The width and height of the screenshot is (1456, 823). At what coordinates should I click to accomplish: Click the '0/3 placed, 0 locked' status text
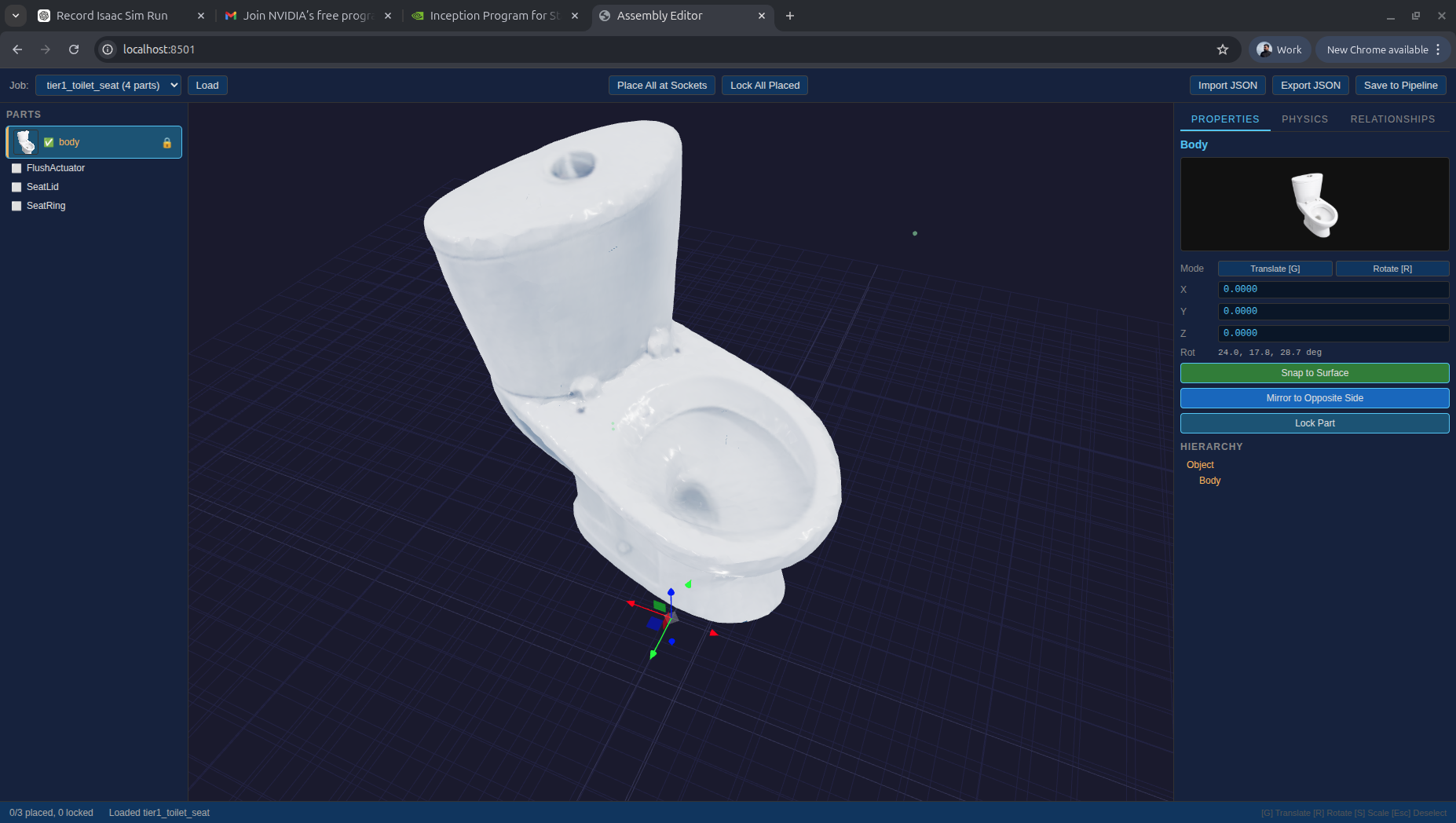(x=51, y=813)
